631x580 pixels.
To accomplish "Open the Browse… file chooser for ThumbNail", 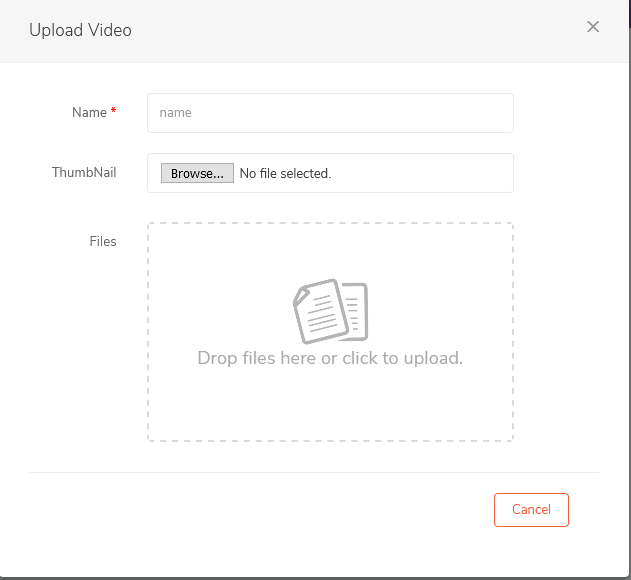I will click(197, 173).
